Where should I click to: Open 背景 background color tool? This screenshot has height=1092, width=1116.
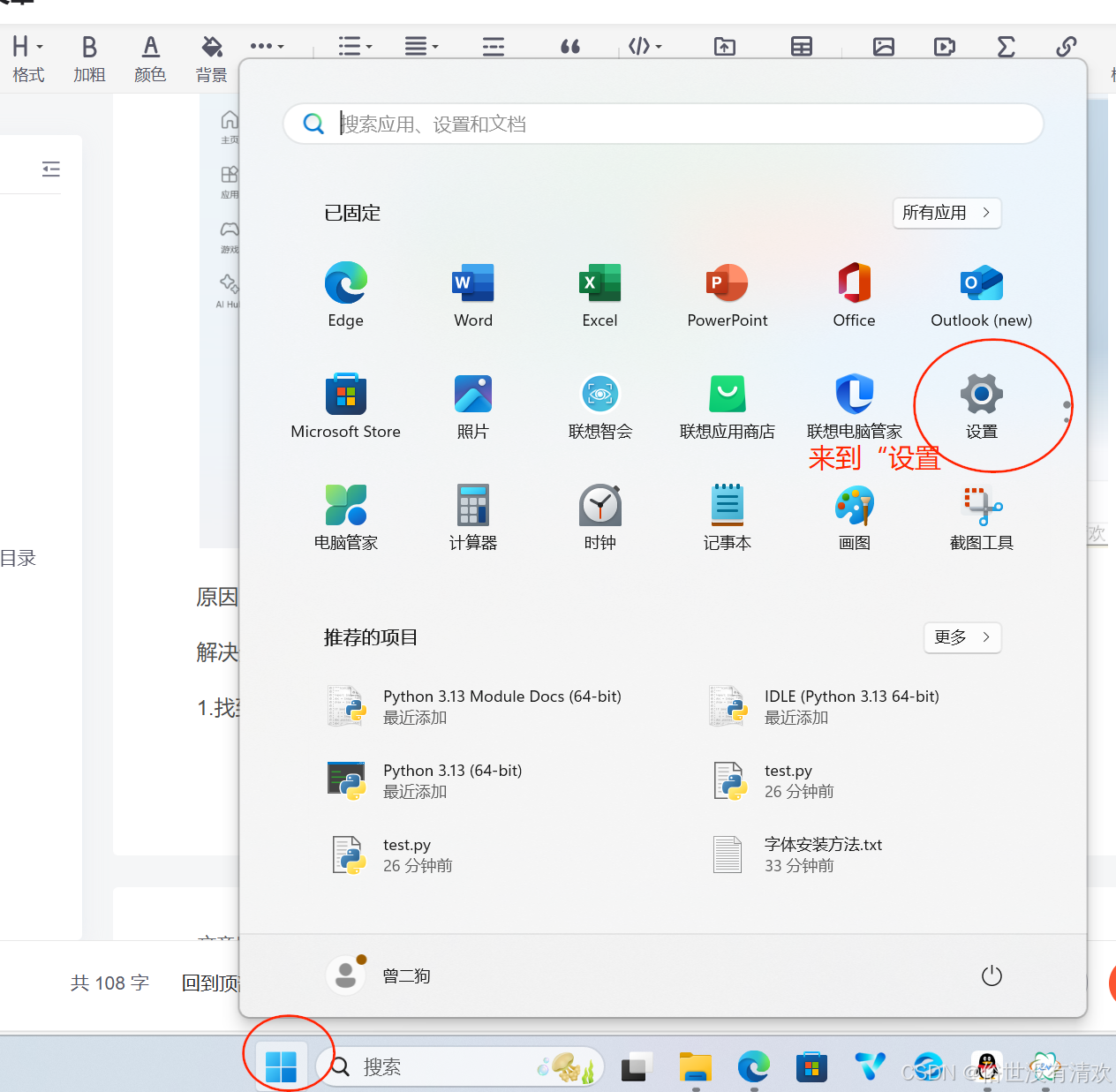click(212, 58)
